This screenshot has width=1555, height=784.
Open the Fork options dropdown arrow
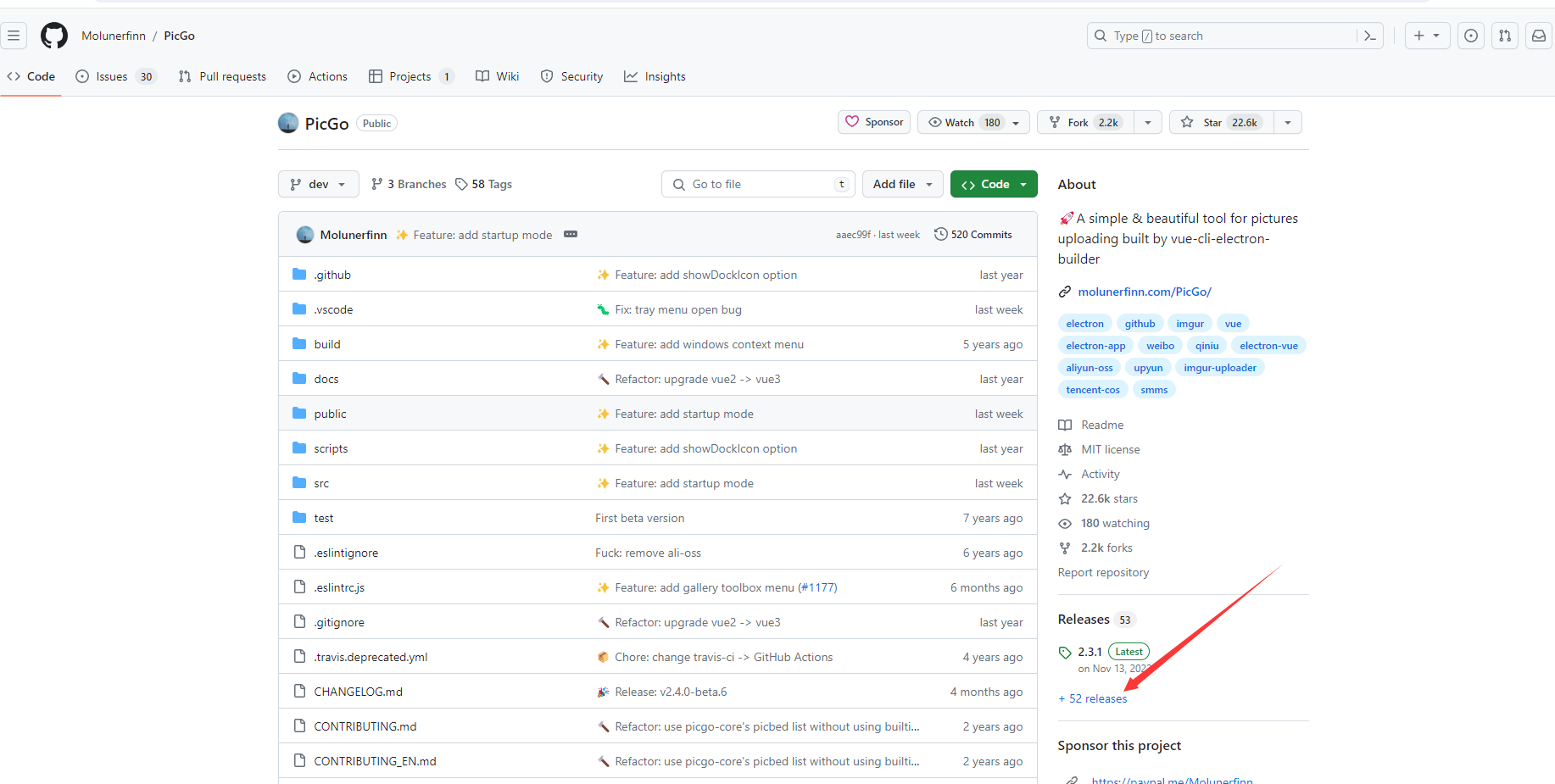coord(1148,122)
